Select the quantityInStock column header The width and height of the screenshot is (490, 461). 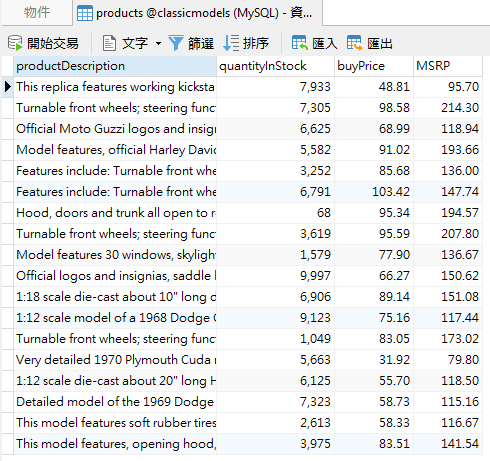275,66
